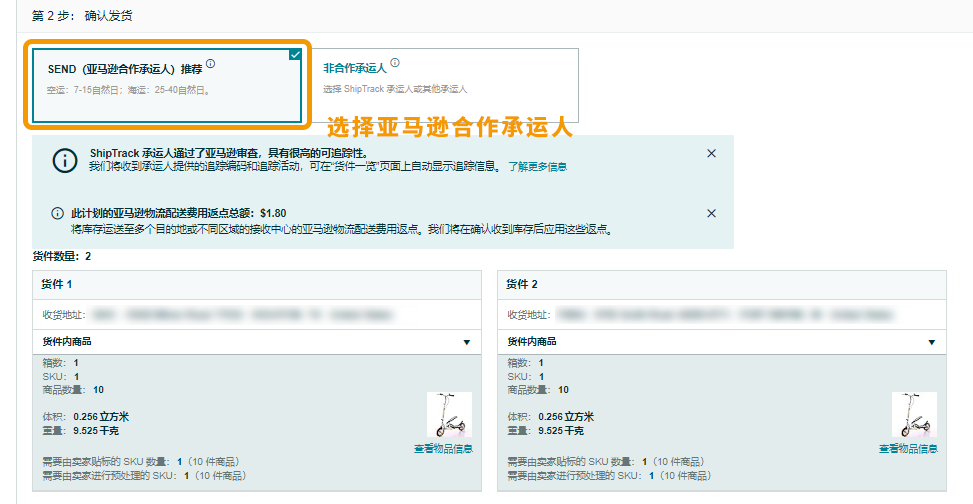Dismiss the ShipTrack 承运人 notice banner

[711, 153]
